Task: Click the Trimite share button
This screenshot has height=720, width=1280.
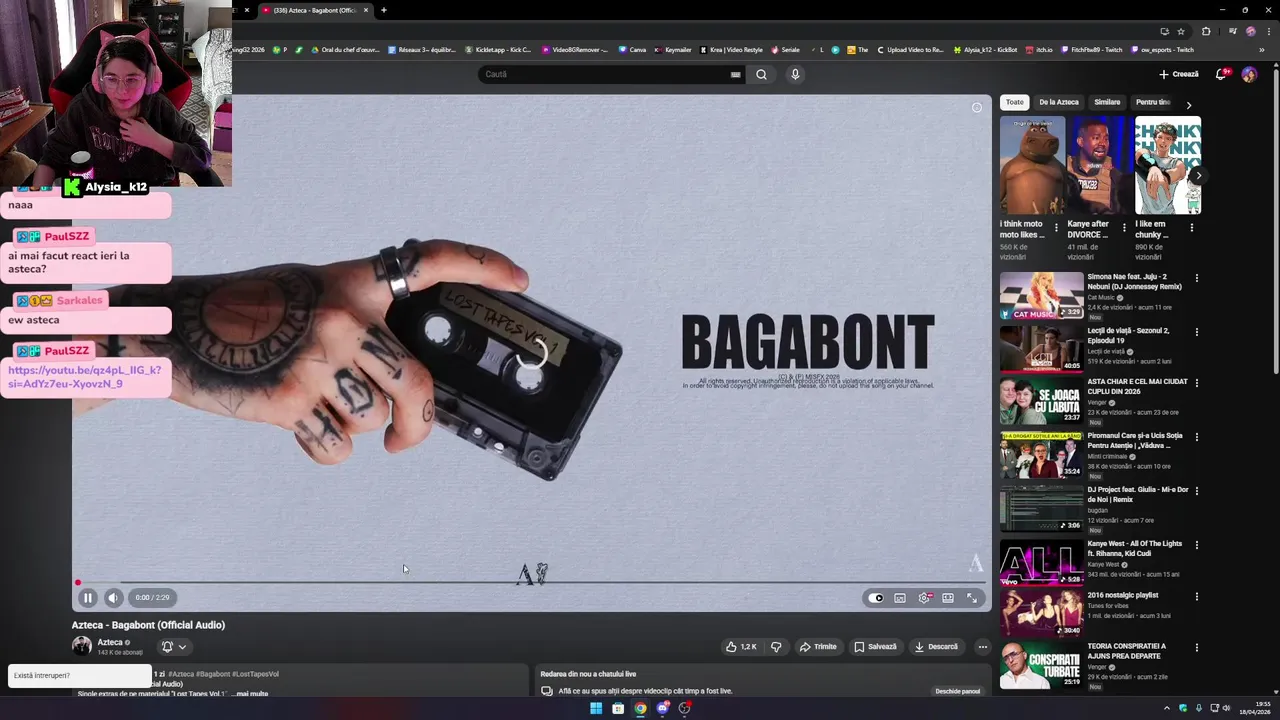Action: click(818, 647)
